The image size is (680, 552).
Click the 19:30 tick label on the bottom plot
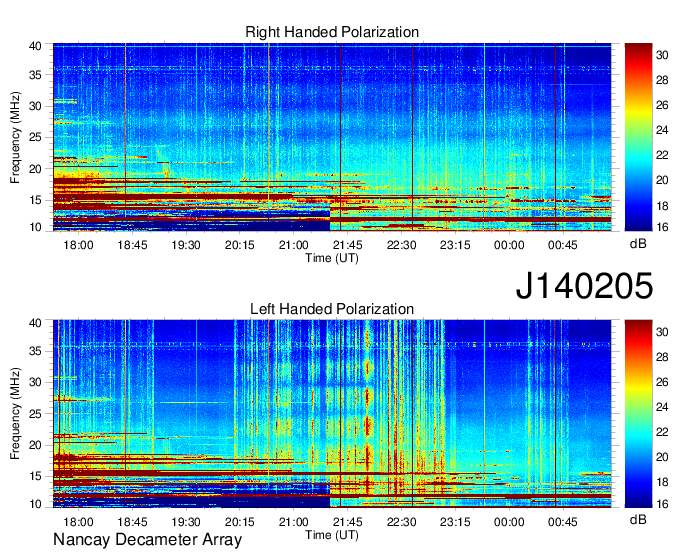click(x=186, y=522)
